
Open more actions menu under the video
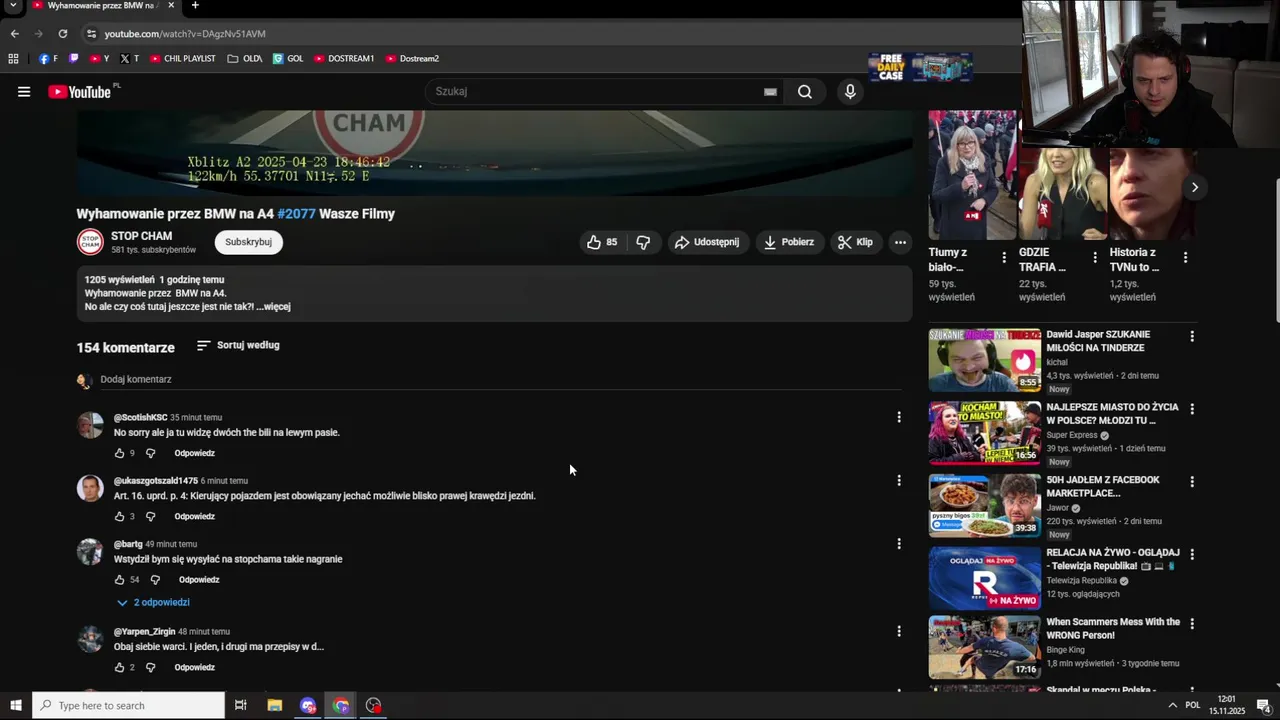pos(900,242)
